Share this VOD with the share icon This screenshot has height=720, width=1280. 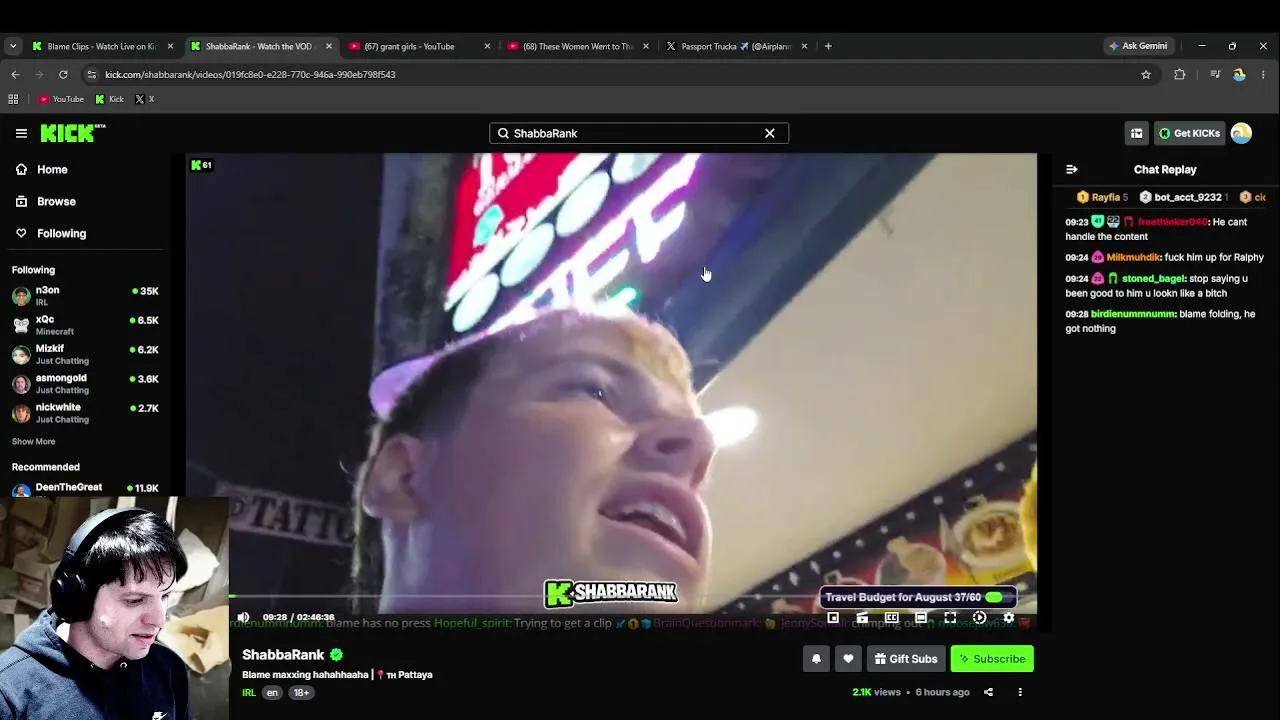pyautogui.click(x=988, y=692)
